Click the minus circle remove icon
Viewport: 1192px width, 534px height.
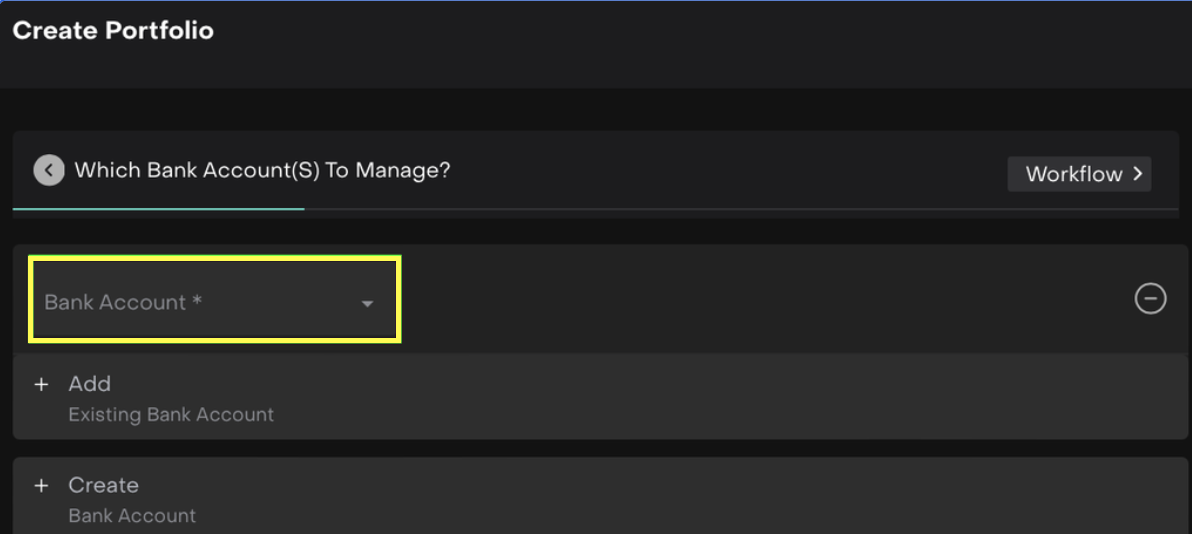(1150, 298)
